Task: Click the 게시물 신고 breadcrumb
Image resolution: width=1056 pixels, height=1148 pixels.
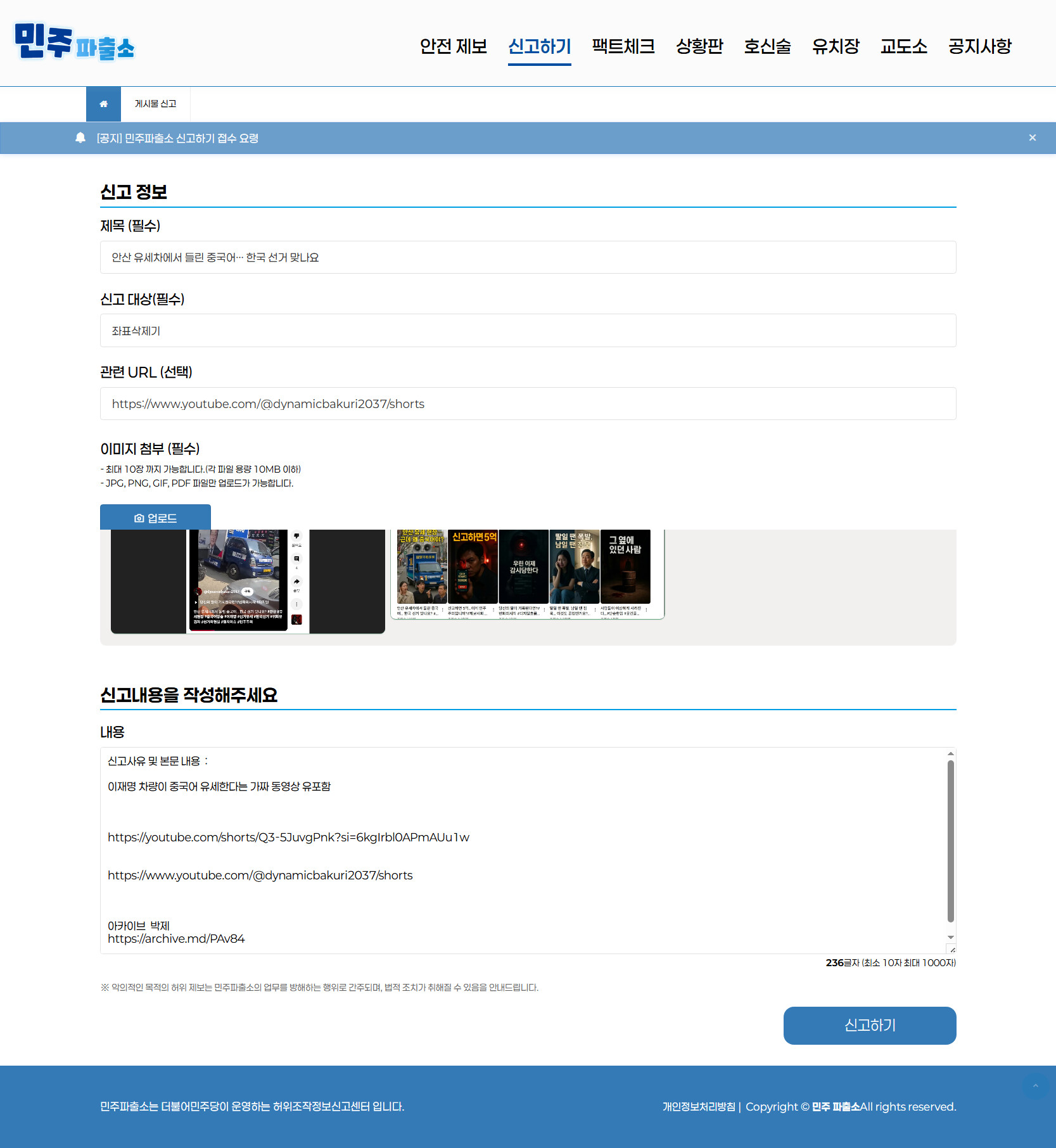Action: click(155, 104)
